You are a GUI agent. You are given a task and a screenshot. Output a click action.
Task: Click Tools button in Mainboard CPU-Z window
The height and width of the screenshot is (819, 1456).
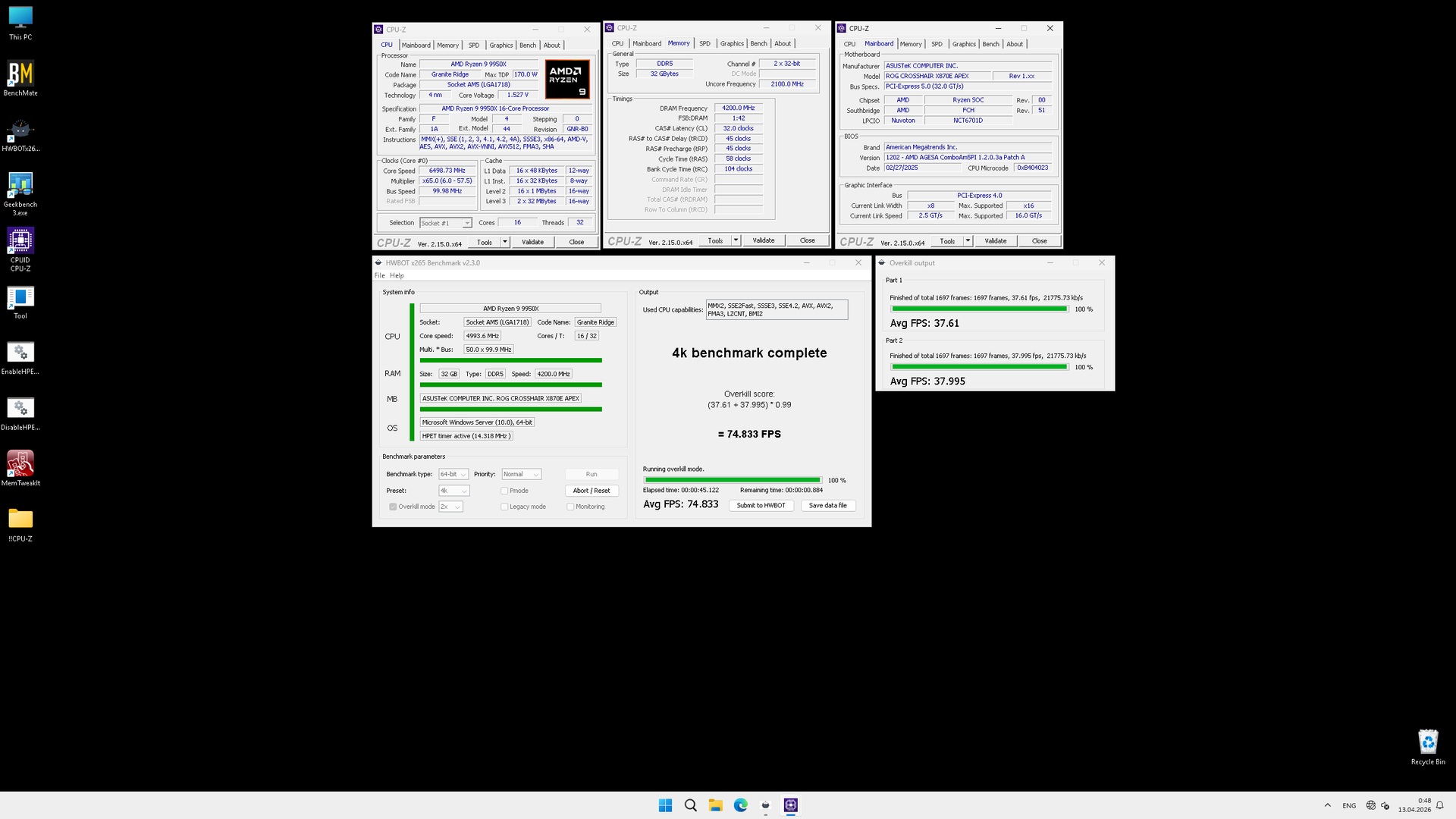tap(947, 241)
